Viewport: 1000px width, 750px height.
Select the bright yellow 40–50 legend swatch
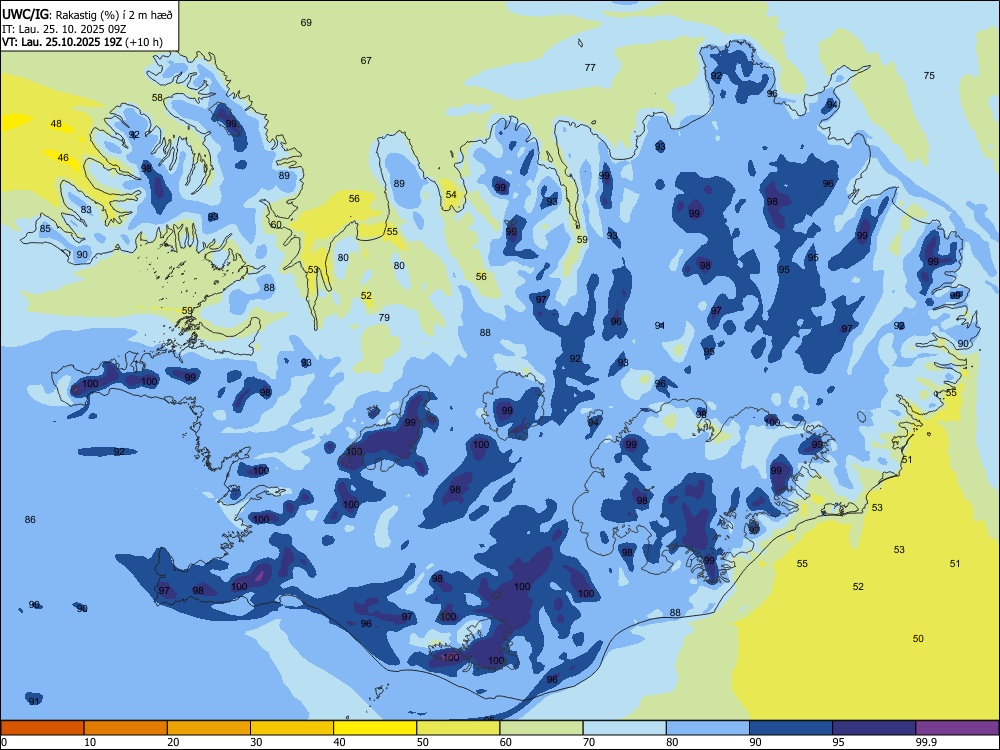pos(375,728)
